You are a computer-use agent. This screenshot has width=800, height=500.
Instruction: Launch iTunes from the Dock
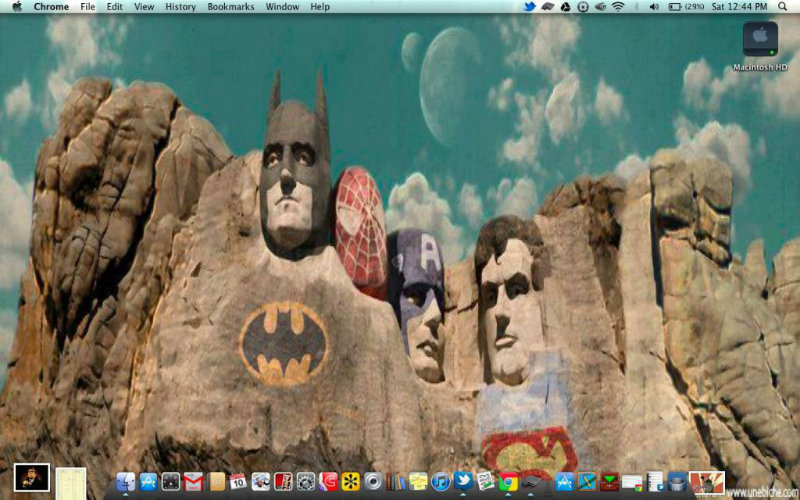click(441, 481)
